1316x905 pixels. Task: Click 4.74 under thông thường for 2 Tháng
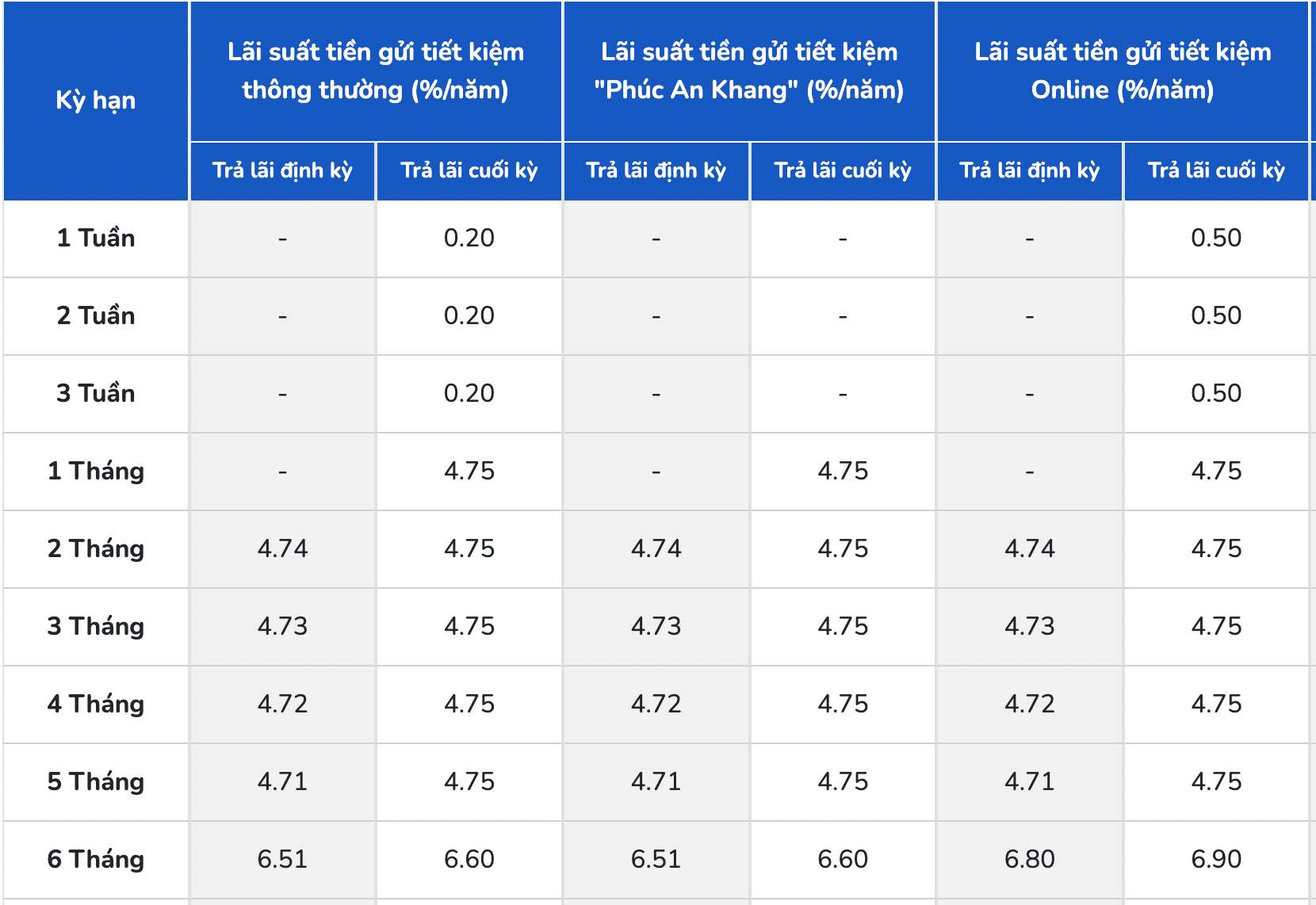(282, 549)
